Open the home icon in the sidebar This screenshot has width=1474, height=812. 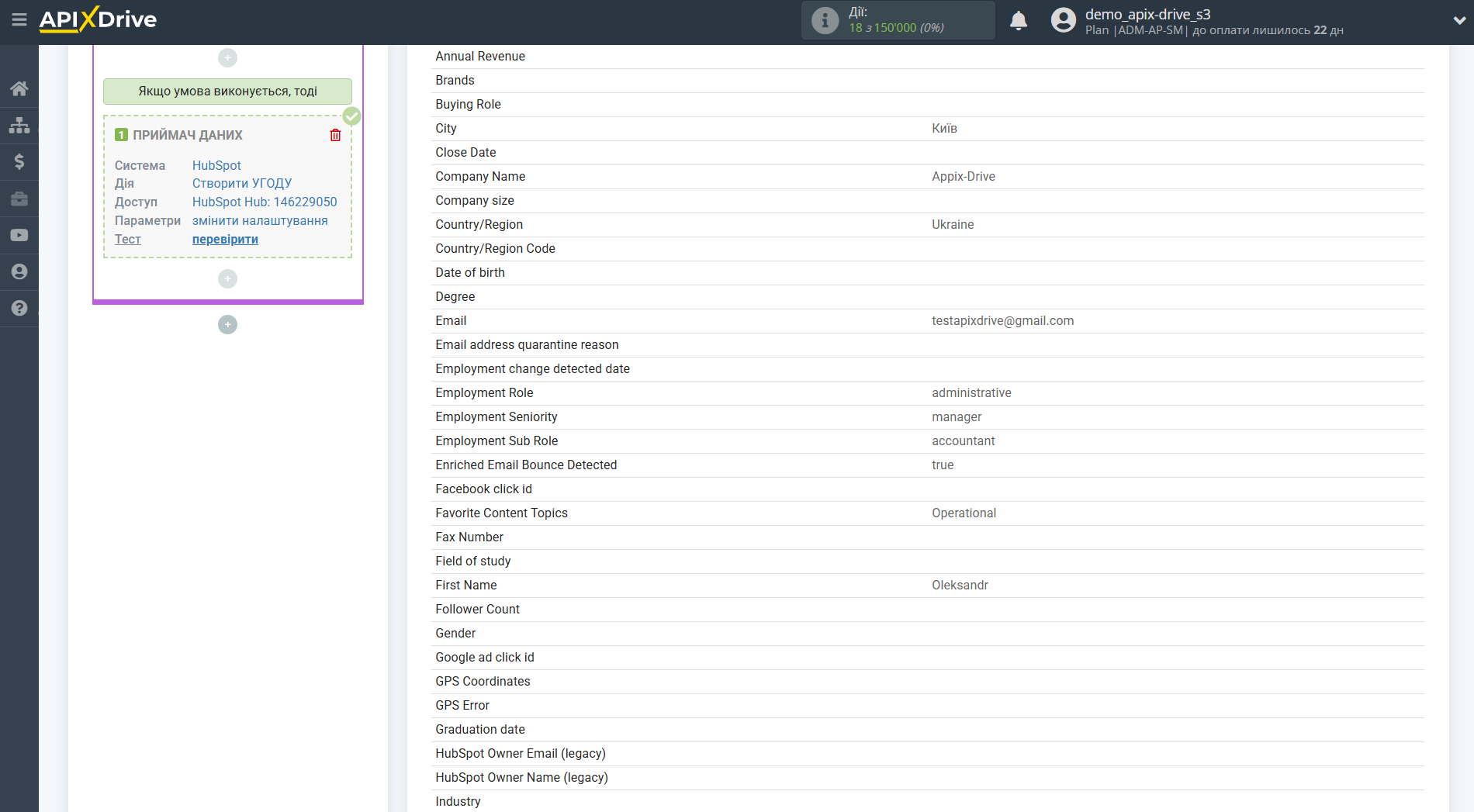(19, 88)
